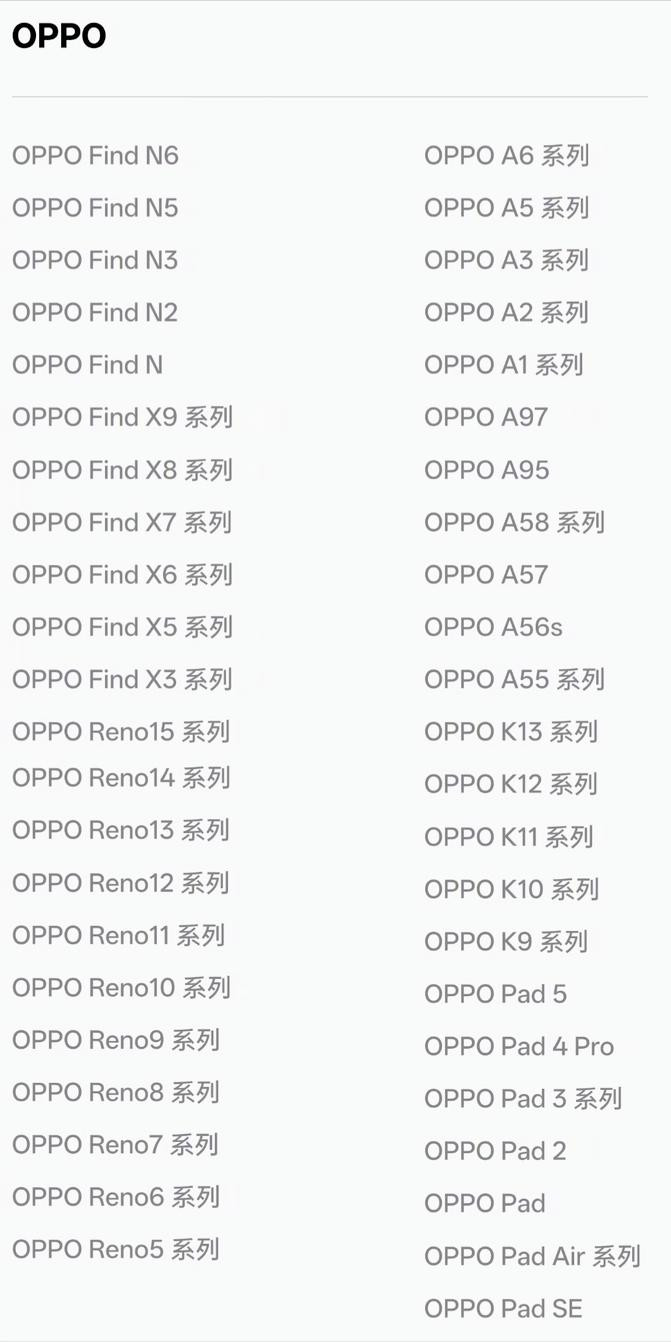Open the OPPO Pad SE link
671x1342 pixels.
503,1309
